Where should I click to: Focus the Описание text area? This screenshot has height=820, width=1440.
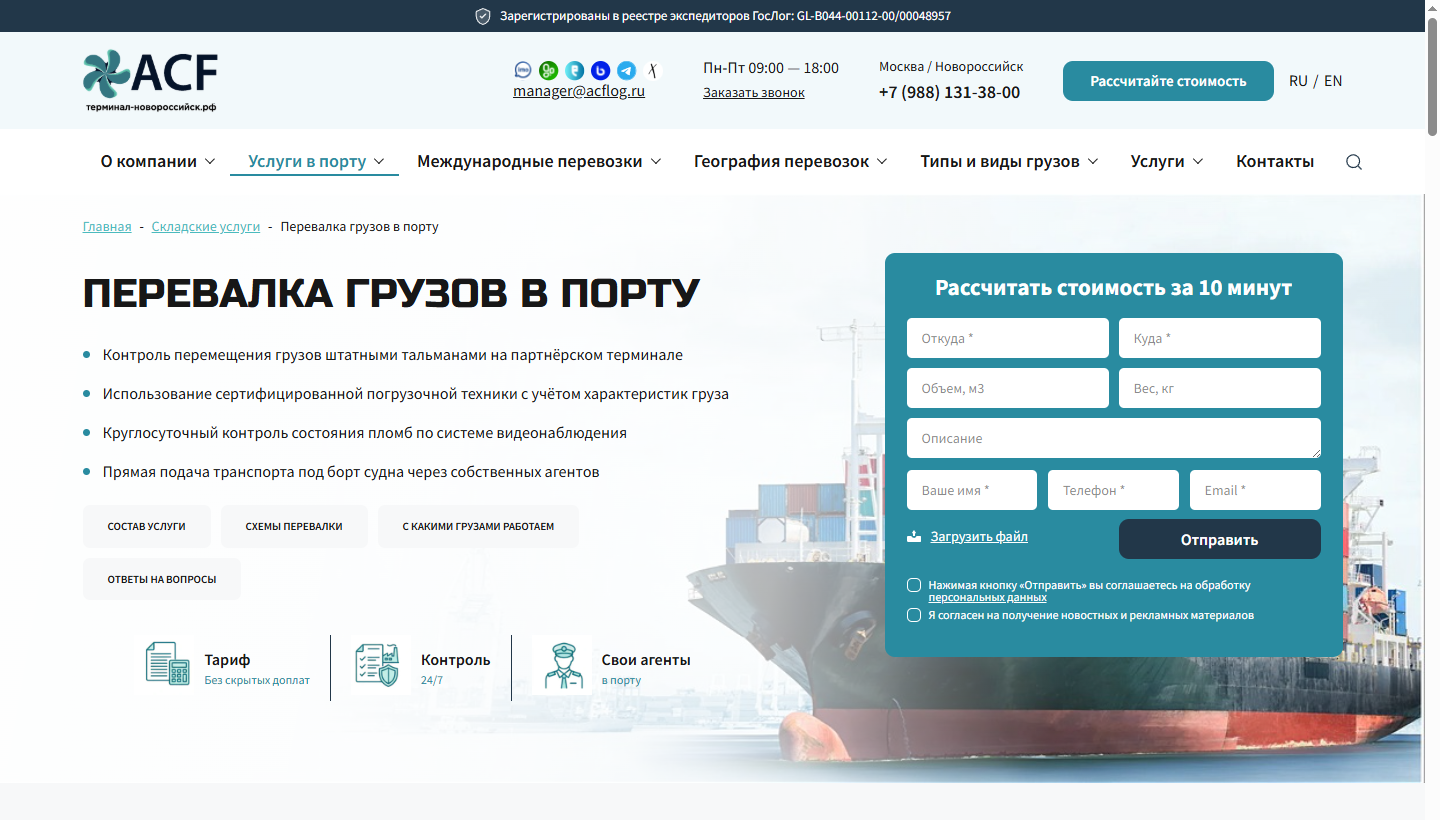pyautogui.click(x=1114, y=438)
